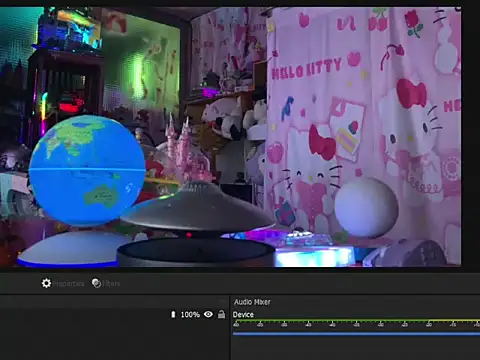This screenshot has width=480, height=360.
Task: Click the Audio Mixer panel title
Action: click(252, 302)
